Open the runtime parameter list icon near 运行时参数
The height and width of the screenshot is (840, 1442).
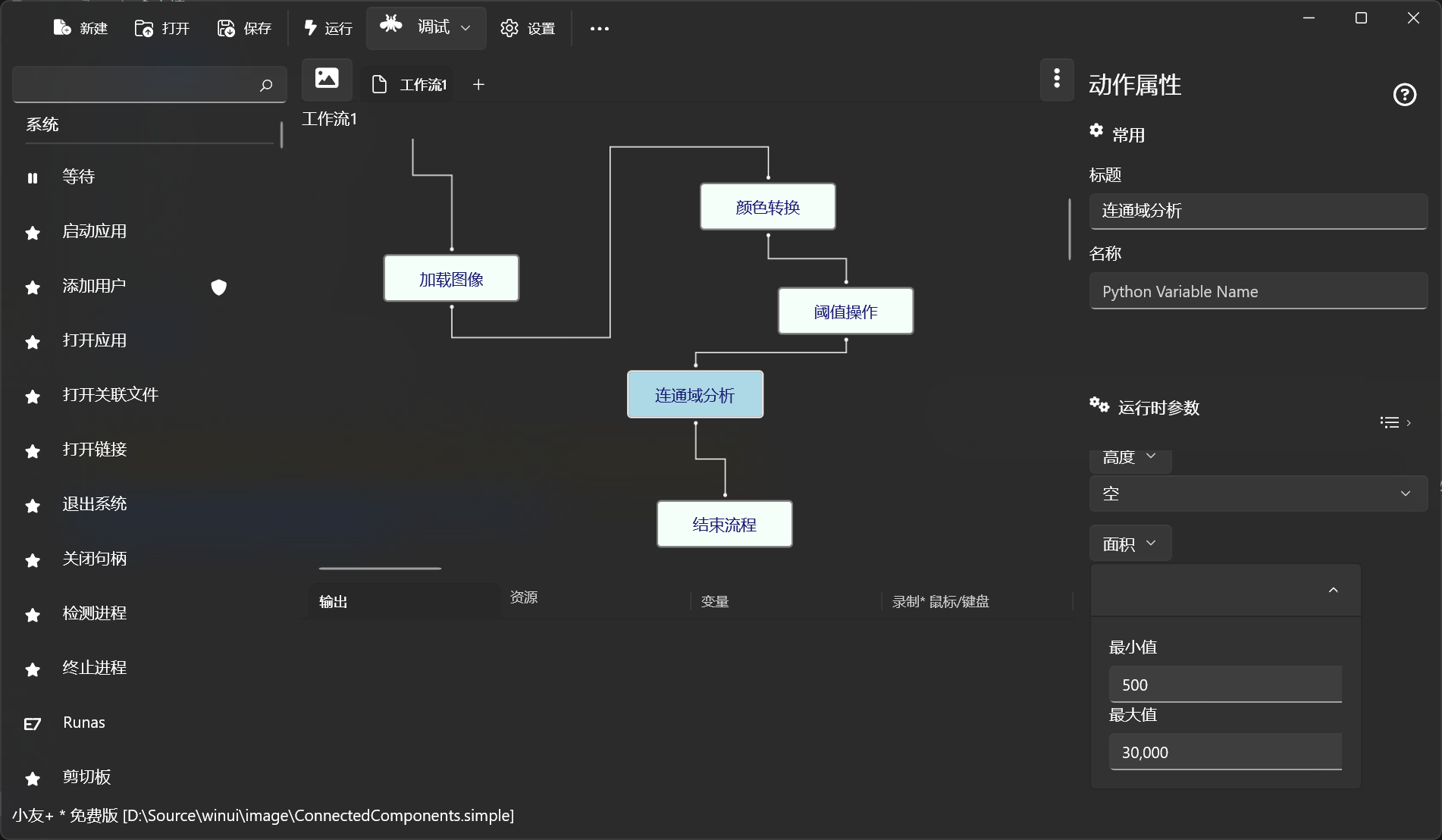1390,422
